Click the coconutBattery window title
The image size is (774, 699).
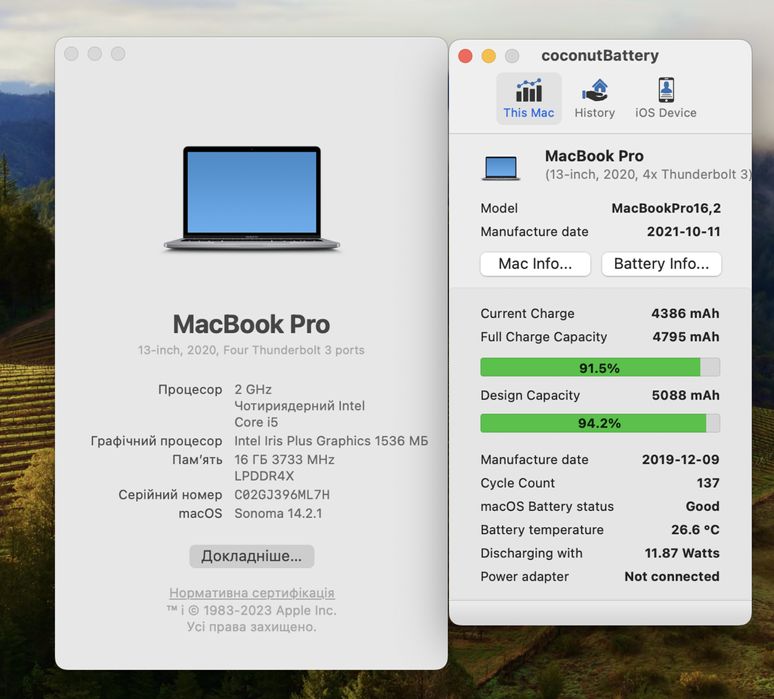click(x=600, y=56)
